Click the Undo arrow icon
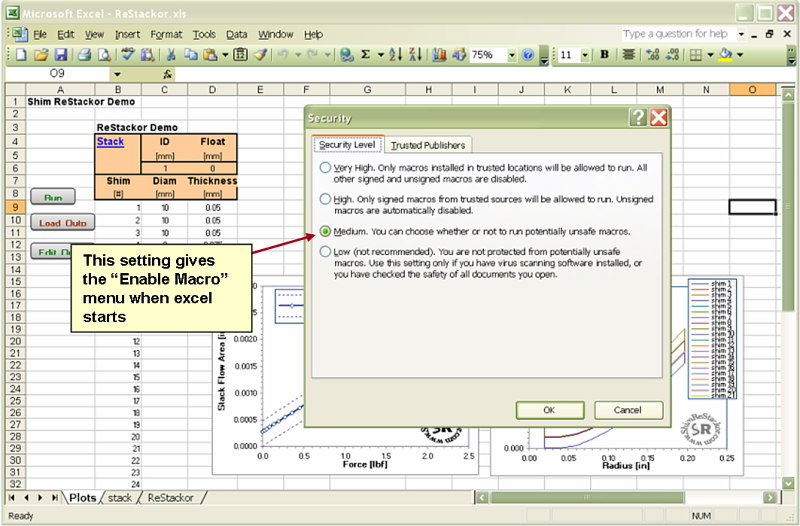800x526 pixels. (x=283, y=55)
